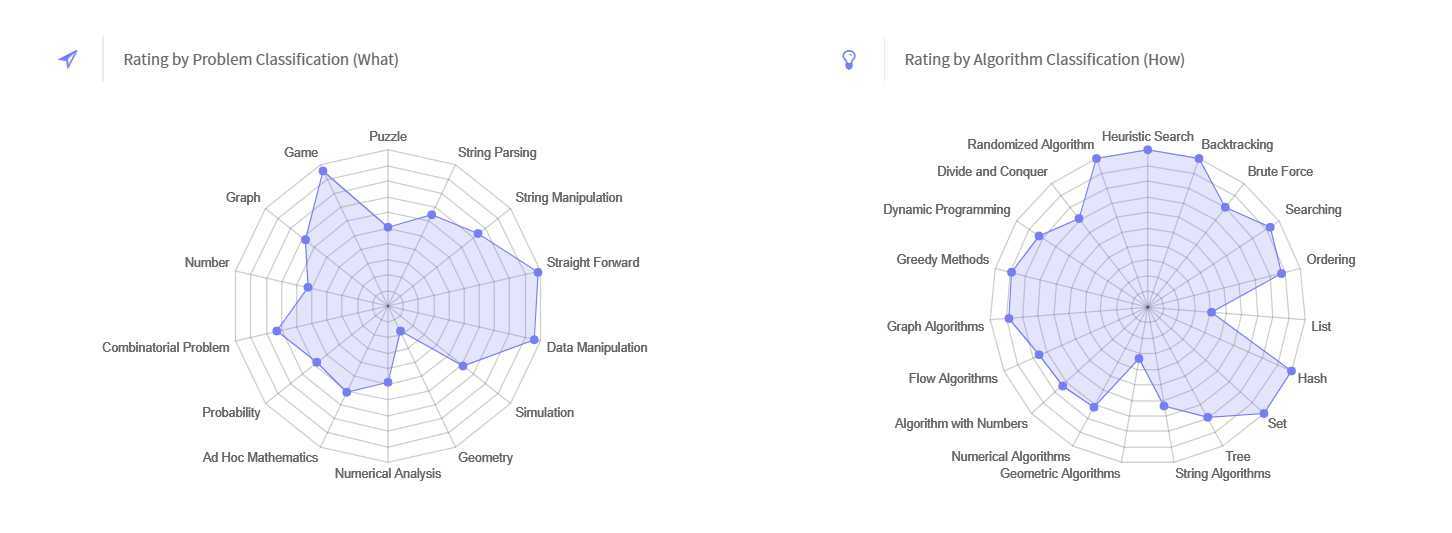
Task: Click the Combinatorial Problem axis label
Action: pyautogui.click(x=166, y=347)
